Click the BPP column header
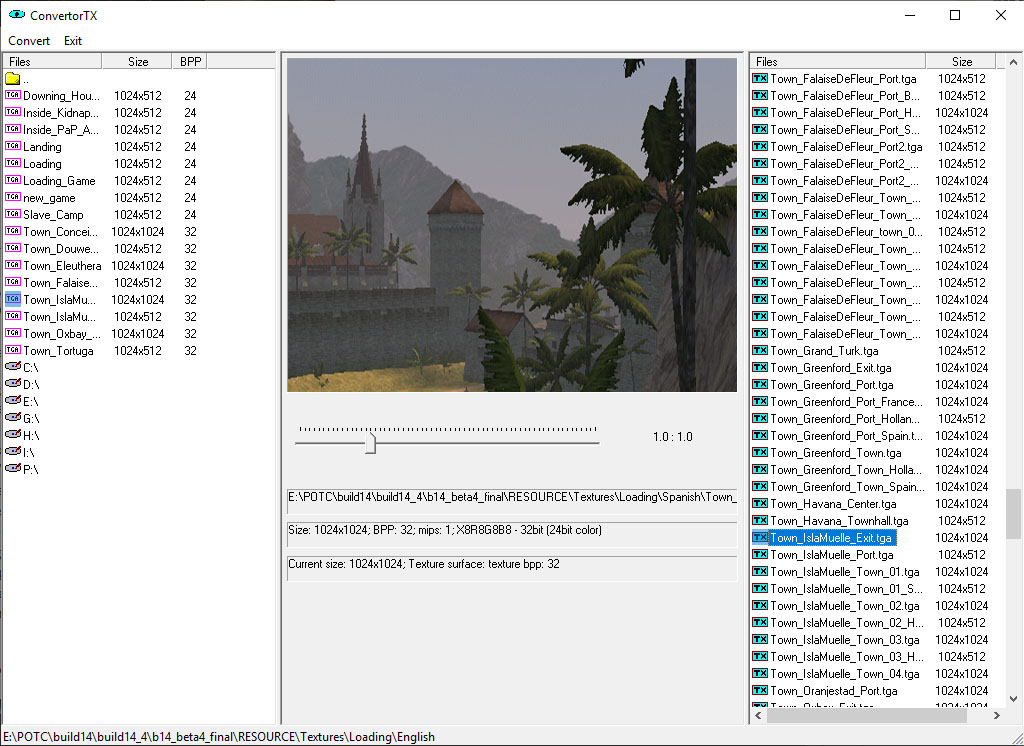The image size is (1024, 746). [190, 62]
